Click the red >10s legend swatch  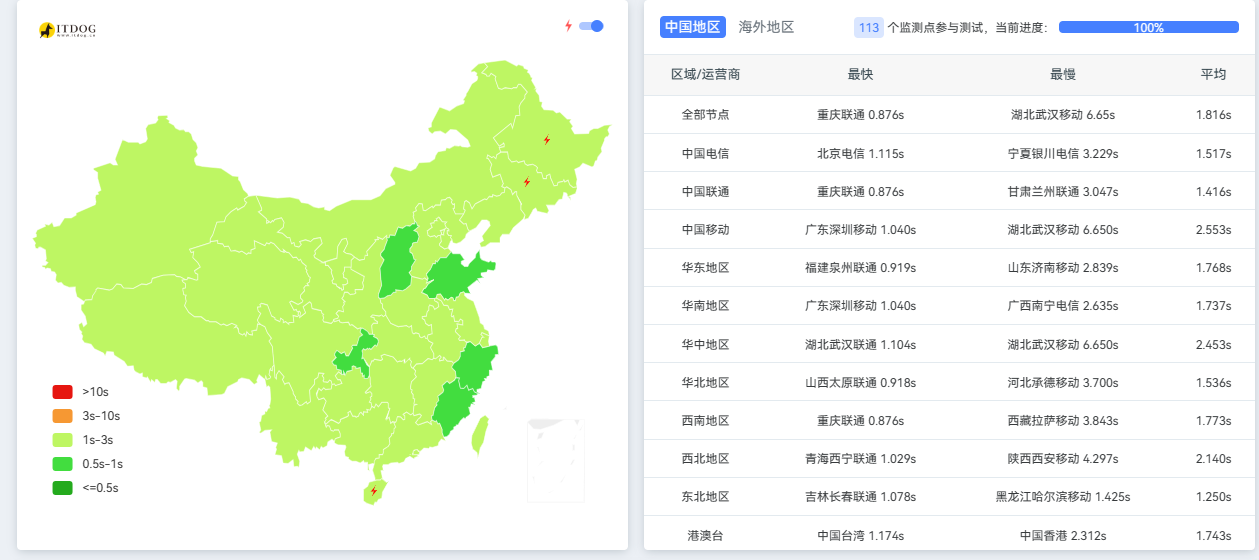pyautogui.click(x=62, y=392)
